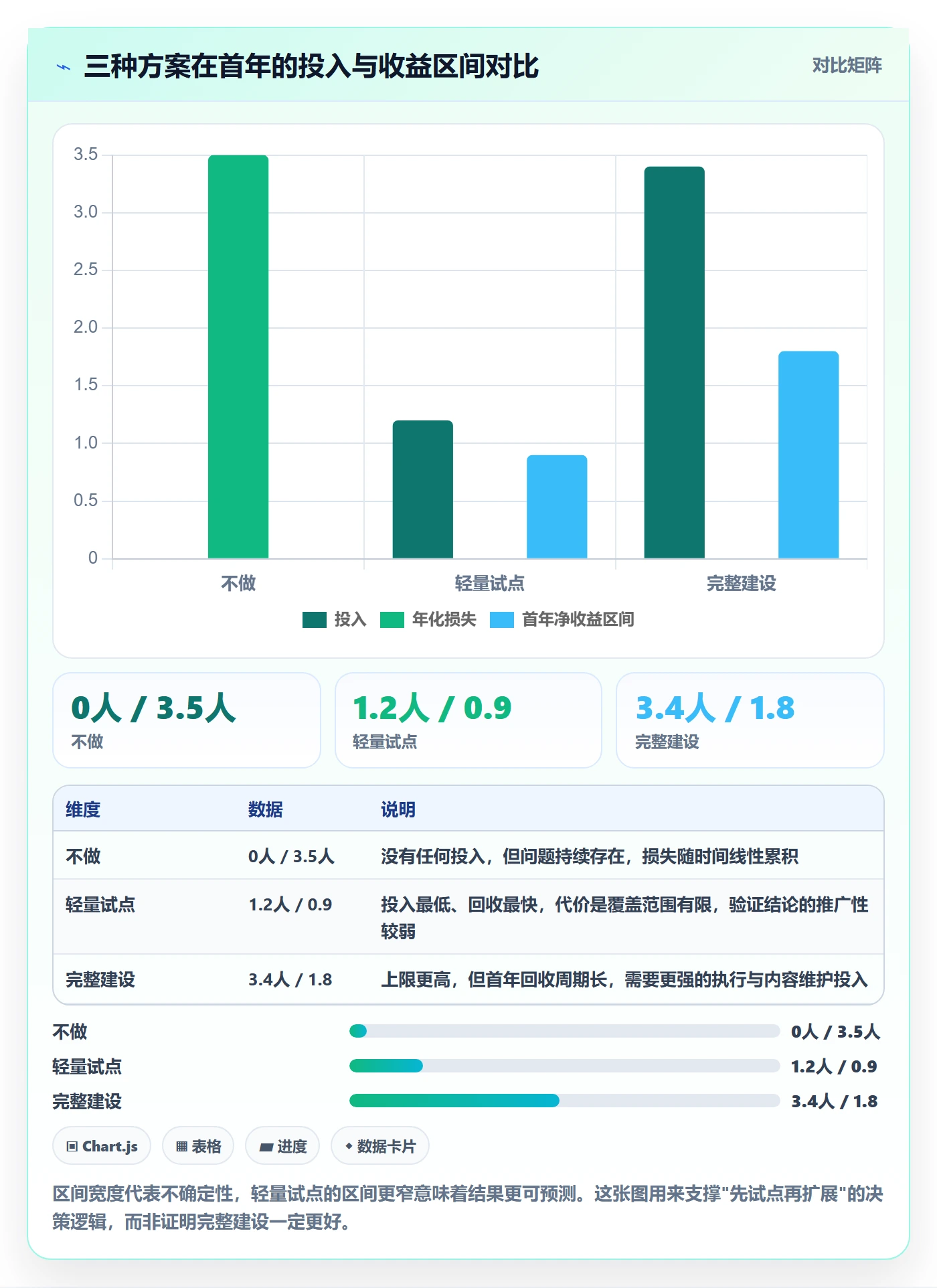Viewport: 937px width, 1288px height.
Task: Click table cell 1.2人 / 0.9
Action: (x=290, y=904)
